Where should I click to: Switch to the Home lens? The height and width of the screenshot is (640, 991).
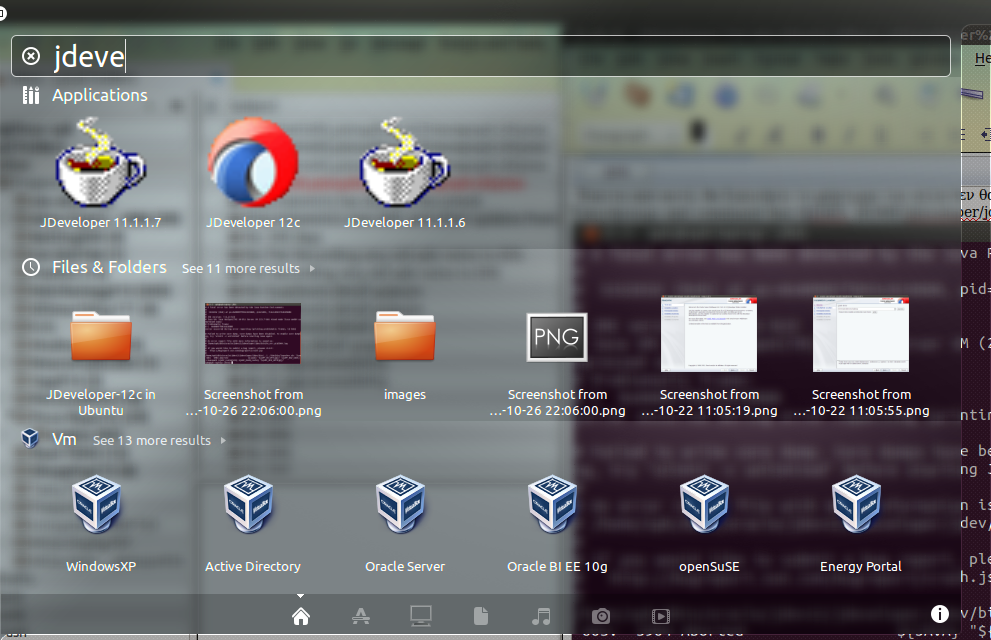(x=301, y=616)
